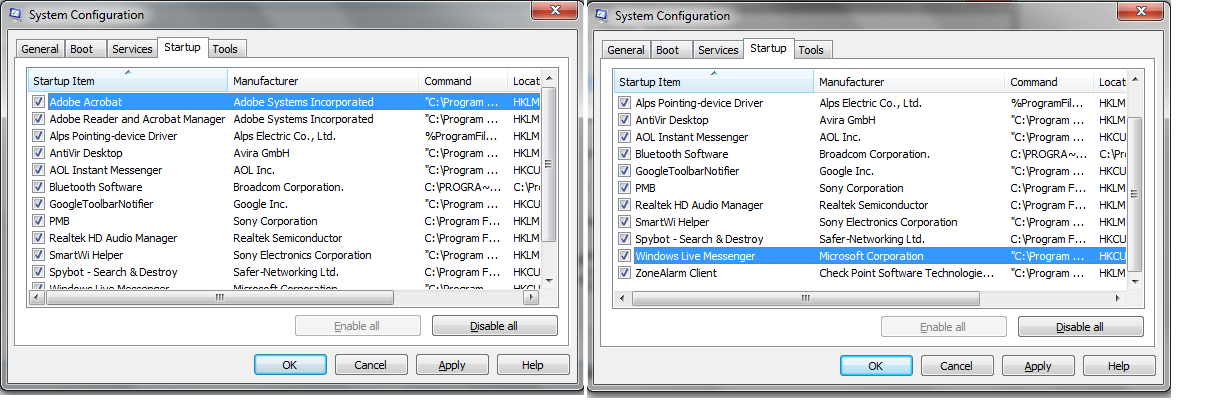Sort by Manufacturer header in left window
Image resolution: width=1227 pixels, height=407 pixels.
coord(324,81)
